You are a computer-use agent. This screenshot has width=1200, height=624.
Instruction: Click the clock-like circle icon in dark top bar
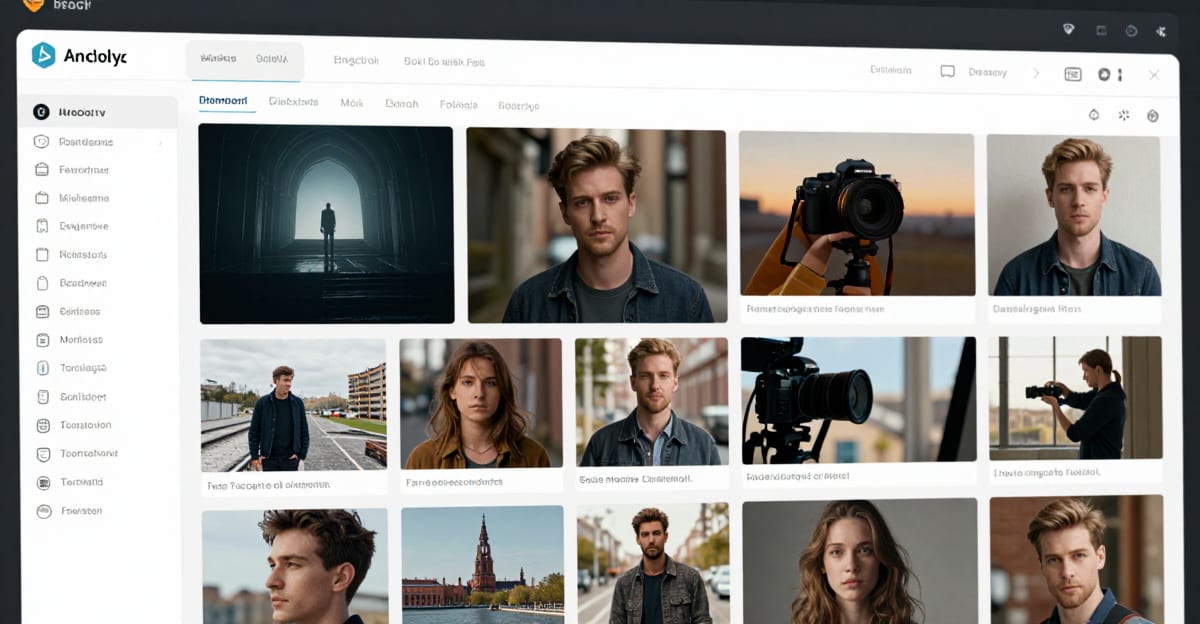(1131, 31)
